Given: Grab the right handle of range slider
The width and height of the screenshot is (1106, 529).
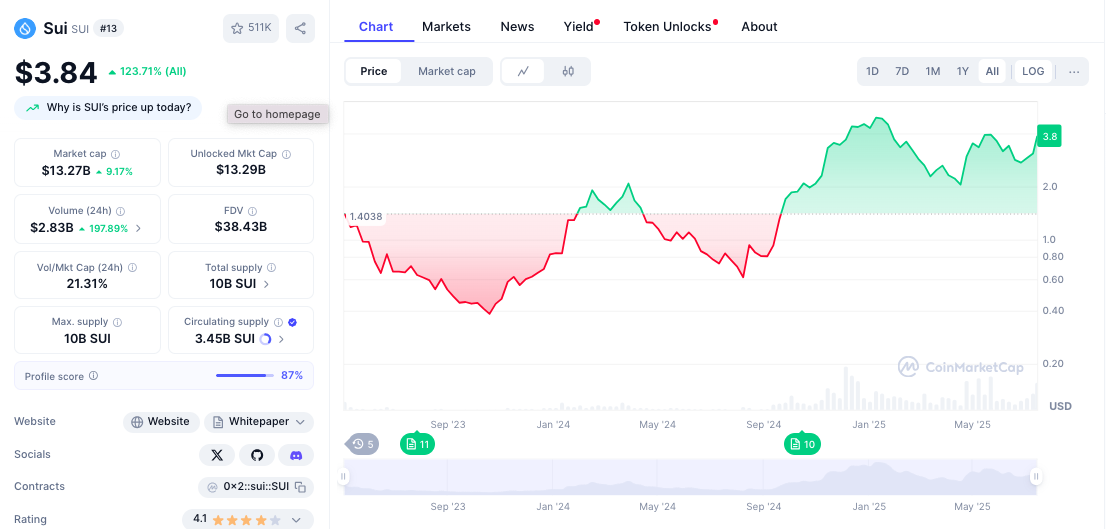Looking at the screenshot, I should point(1036,477).
